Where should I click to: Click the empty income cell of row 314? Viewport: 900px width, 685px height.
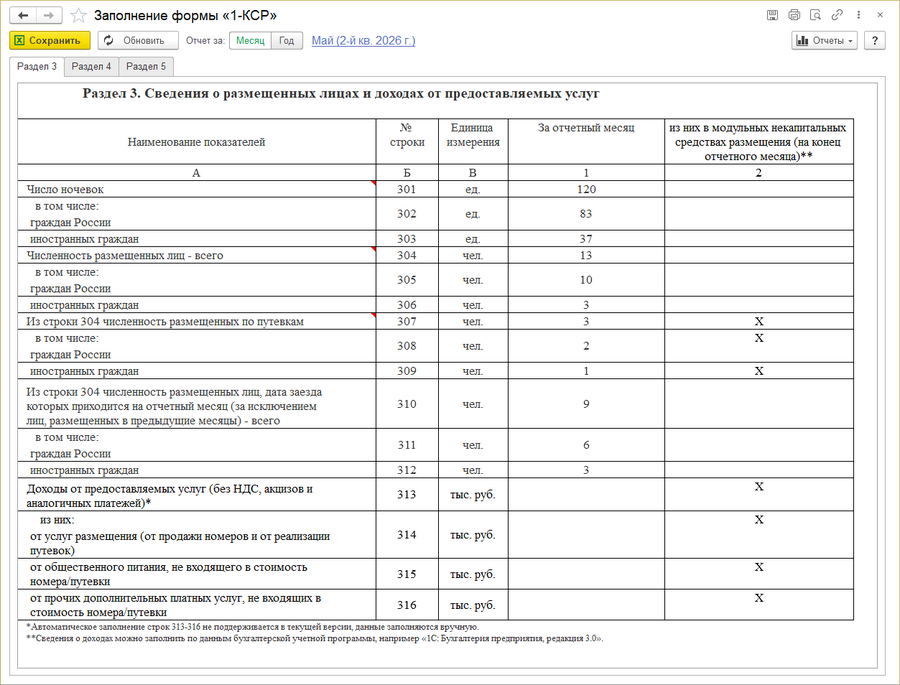point(586,535)
